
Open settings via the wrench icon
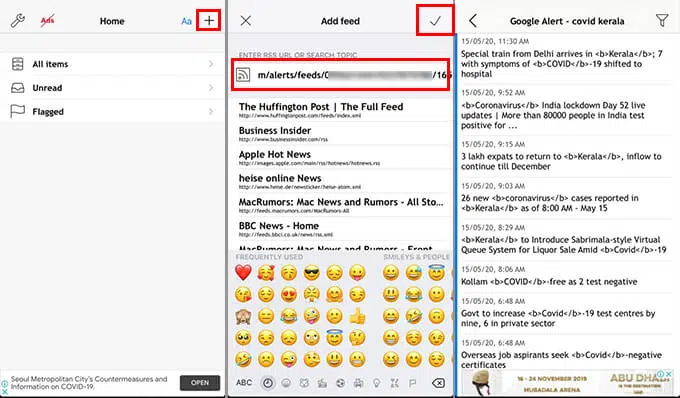click(x=17, y=20)
